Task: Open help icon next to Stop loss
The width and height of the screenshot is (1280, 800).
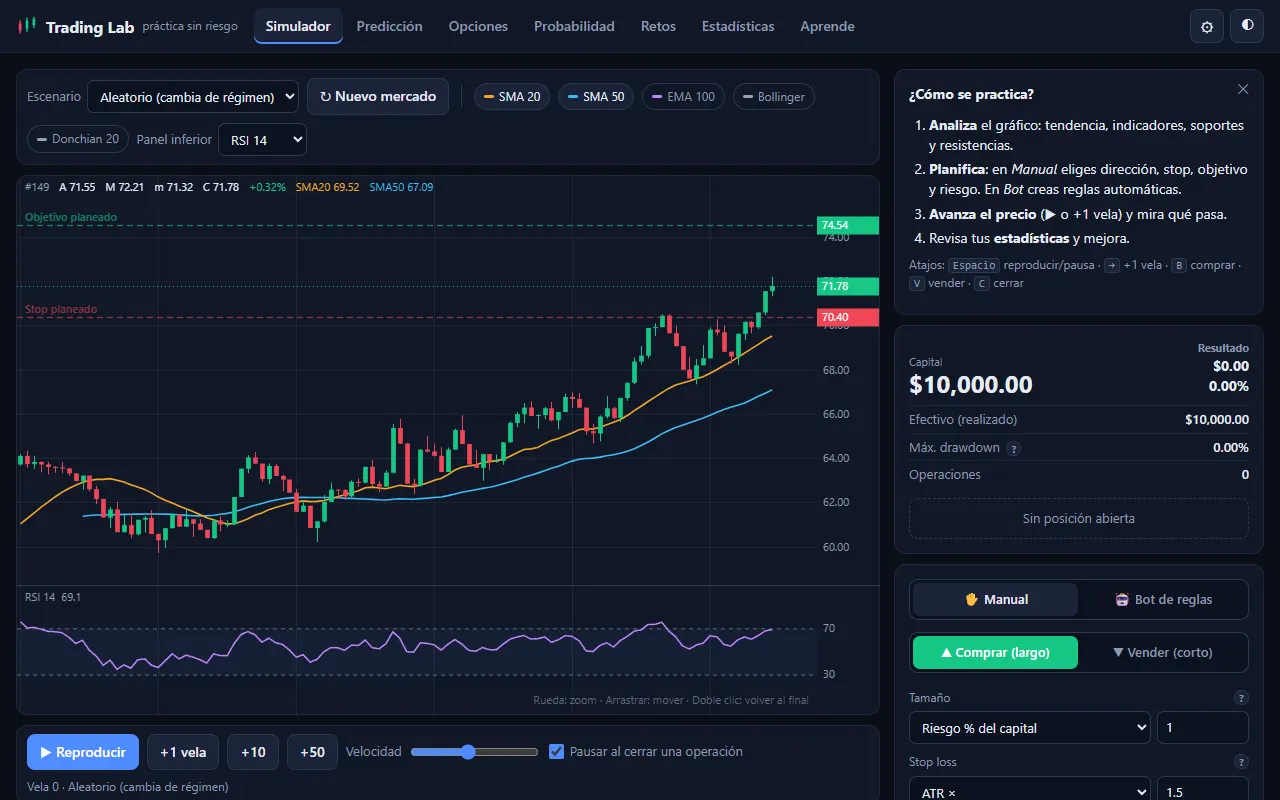Action: pyautogui.click(x=1241, y=762)
